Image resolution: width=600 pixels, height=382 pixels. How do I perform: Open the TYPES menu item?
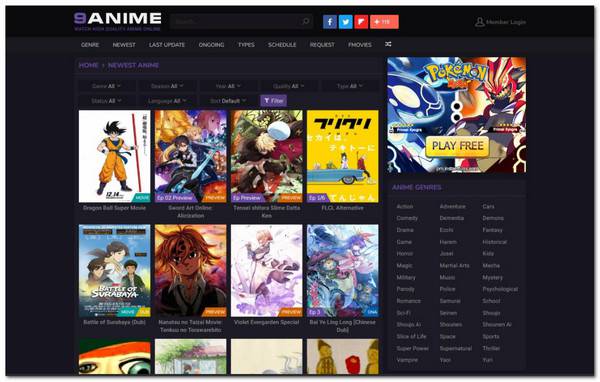tap(246, 45)
